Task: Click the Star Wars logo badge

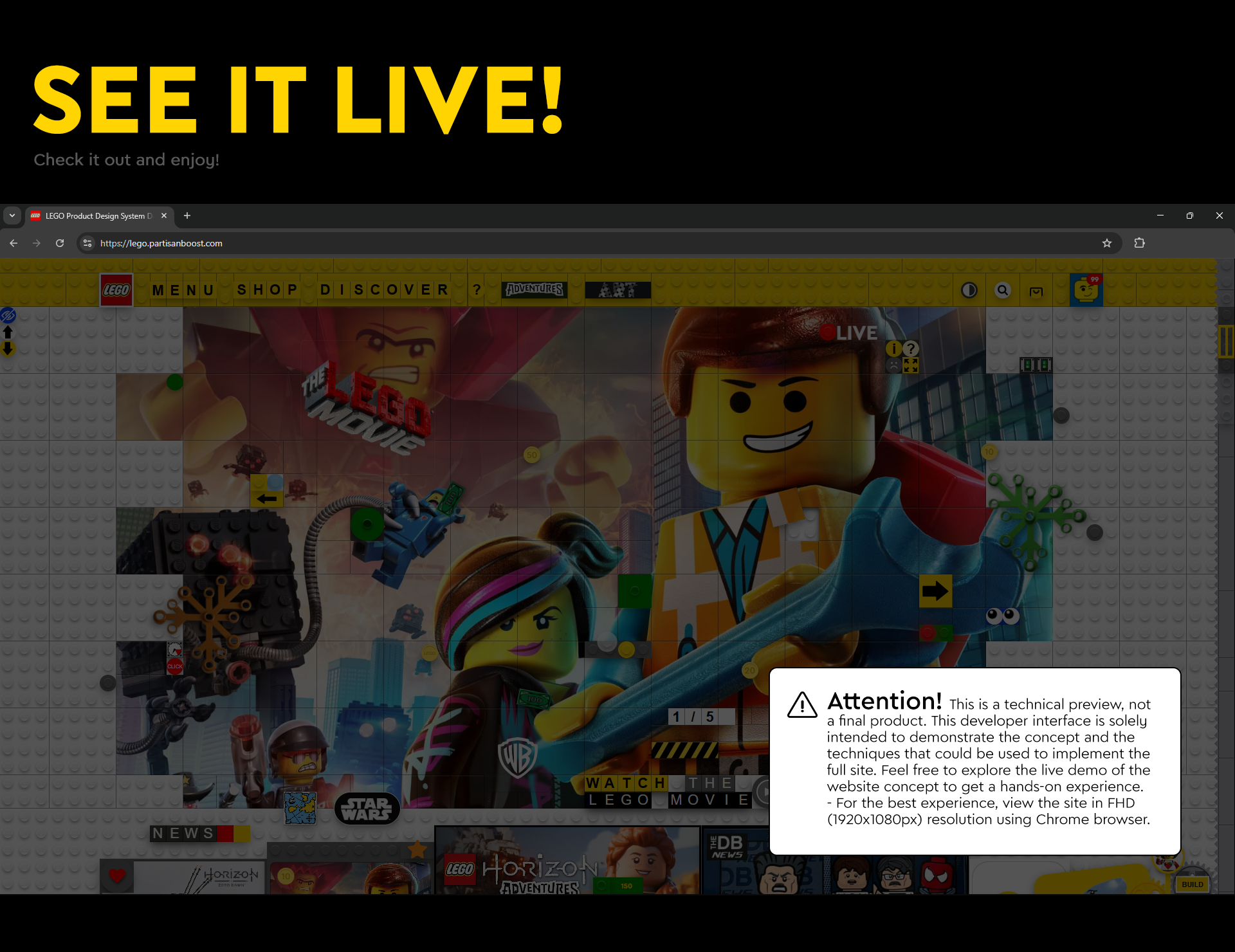Action: [x=367, y=809]
